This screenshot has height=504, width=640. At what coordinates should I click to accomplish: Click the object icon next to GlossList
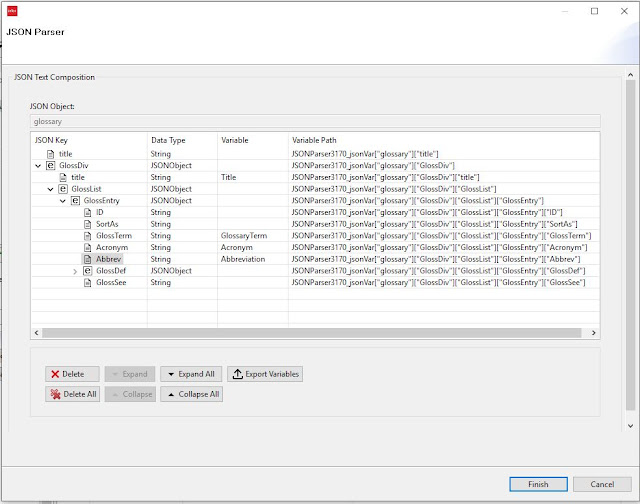[x=62, y=189]
